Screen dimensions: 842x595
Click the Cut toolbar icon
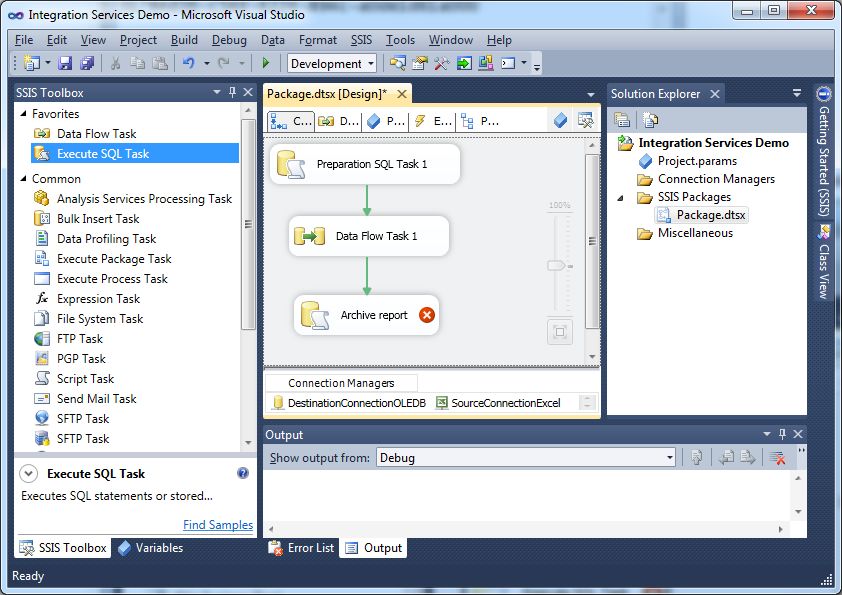115,63
